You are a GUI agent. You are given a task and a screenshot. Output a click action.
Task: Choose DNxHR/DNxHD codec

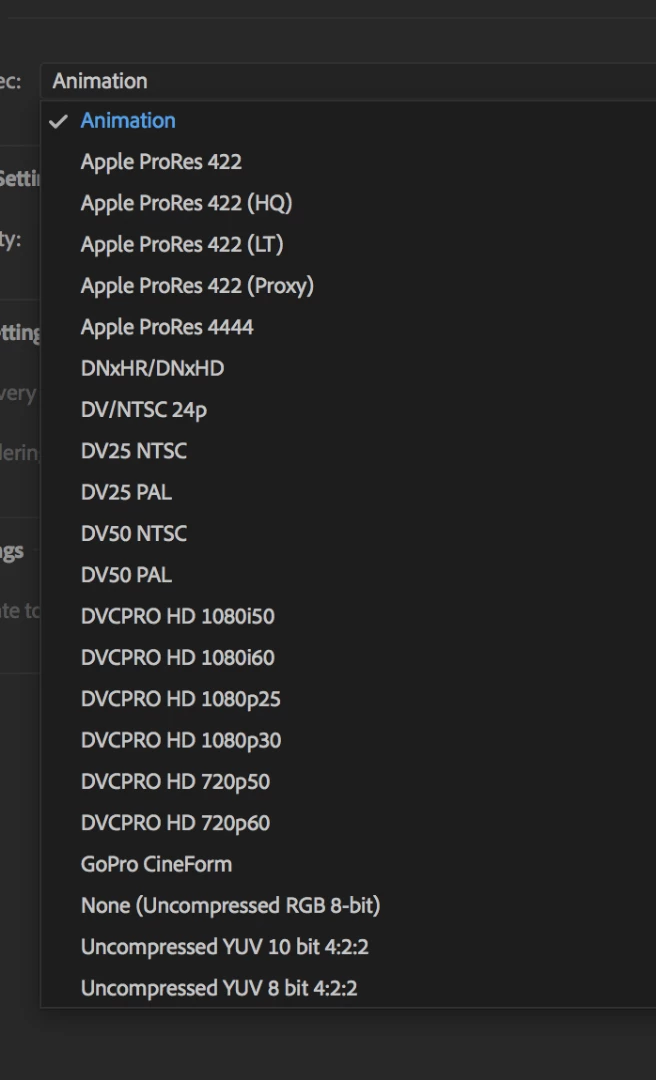tap(348, 368)
